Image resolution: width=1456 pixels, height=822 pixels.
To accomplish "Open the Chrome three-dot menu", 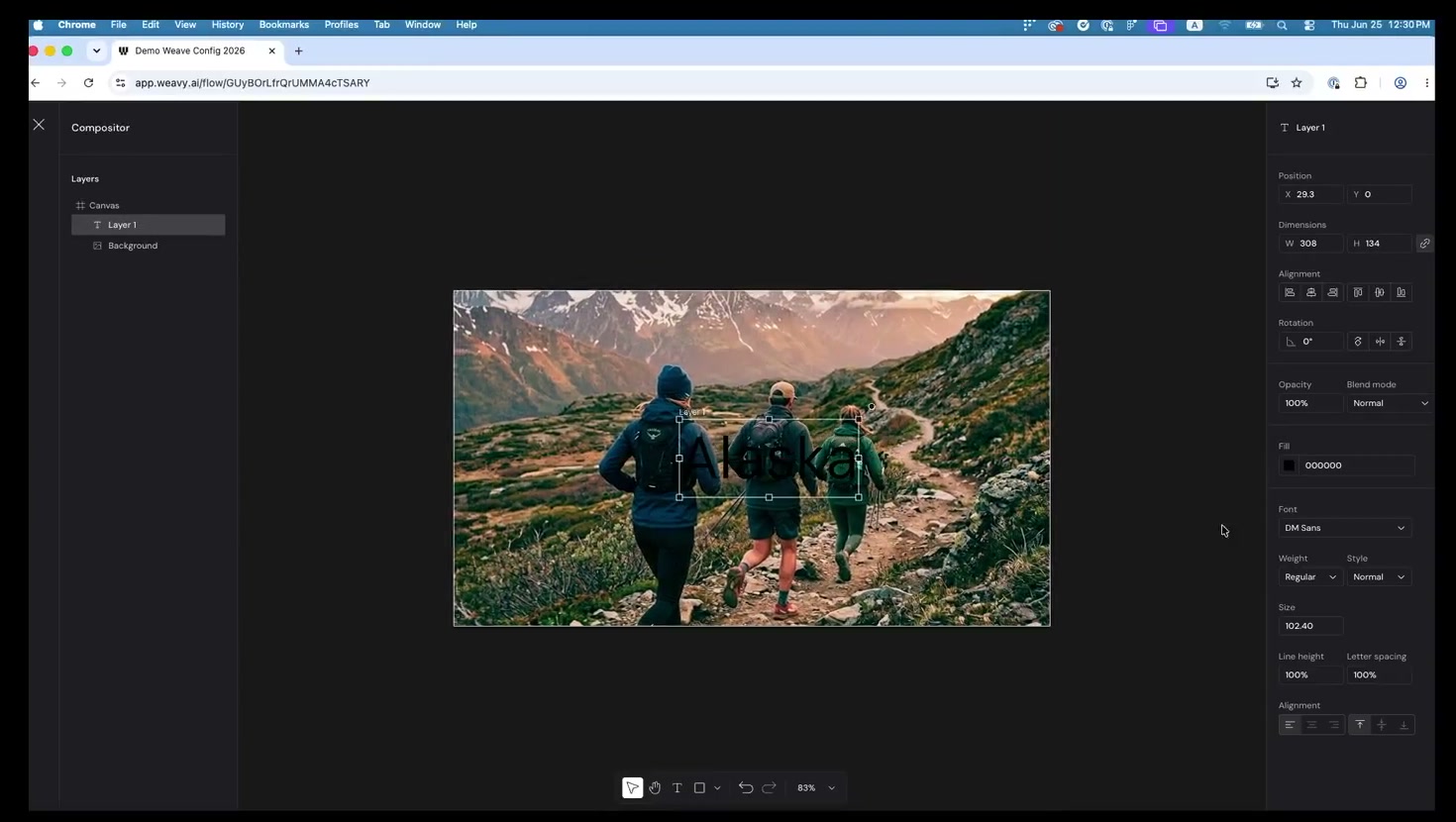I will click(x=1426, y=83).
